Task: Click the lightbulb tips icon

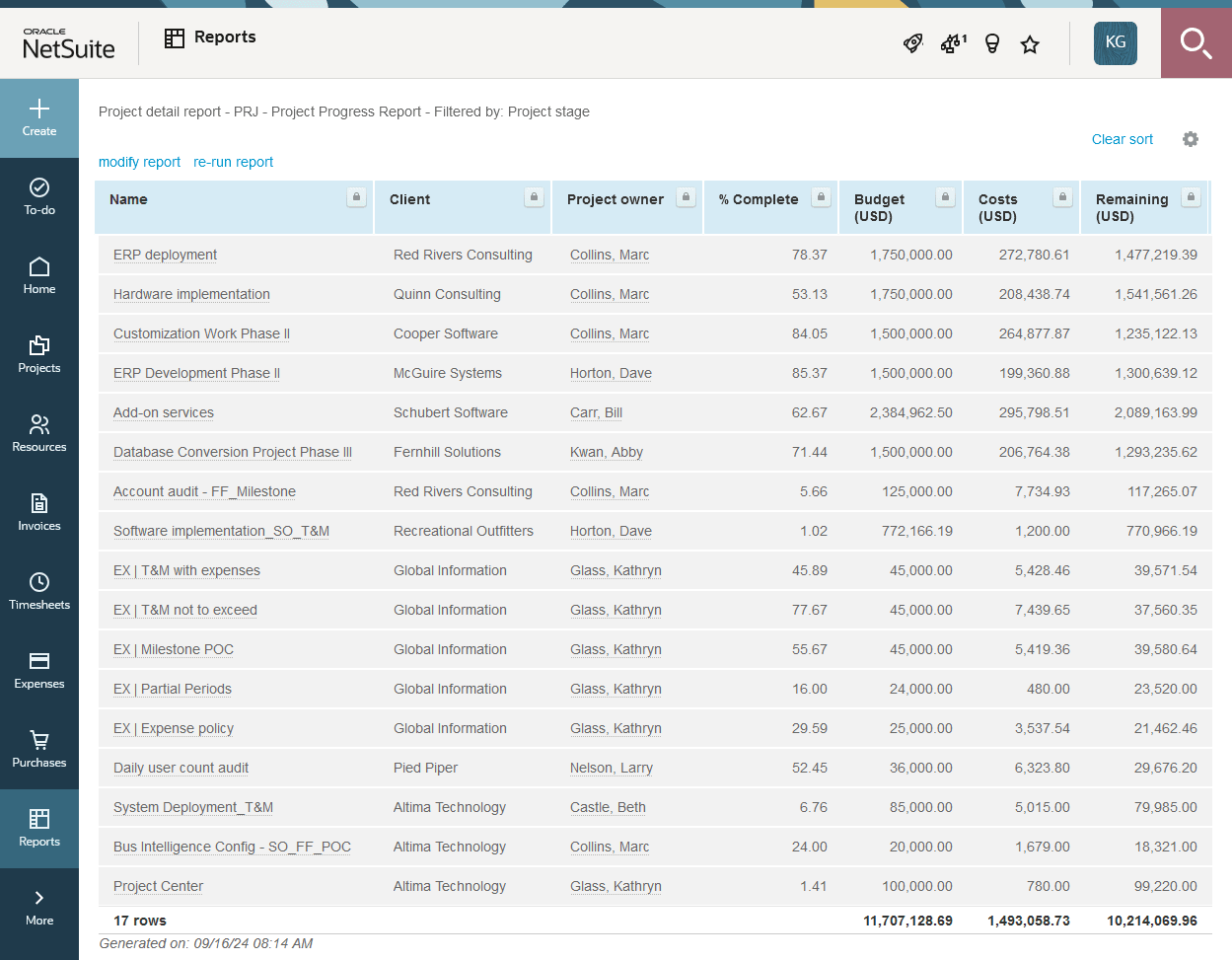Action: pyautogui.click(x=992, y=43)
